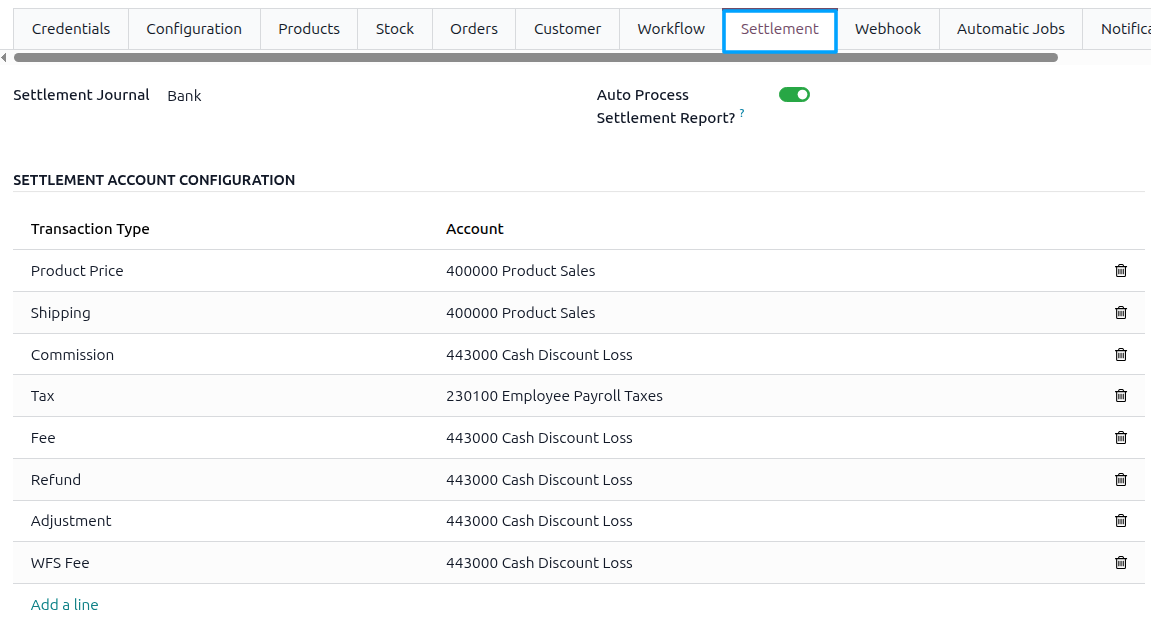The width and height of the screenshot is (1151, 618).
Task: Click the horizontal tab scrollbar
Action: click(536, 57)
